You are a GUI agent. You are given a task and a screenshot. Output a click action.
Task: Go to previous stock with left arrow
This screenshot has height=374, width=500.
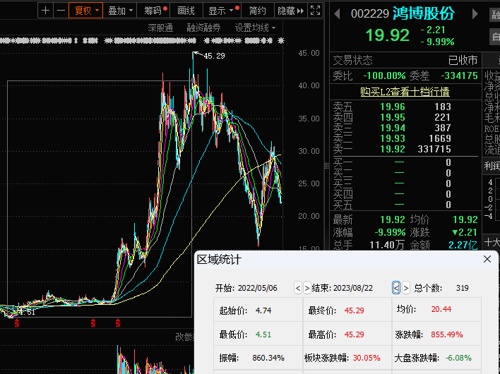tap(337, 14)
